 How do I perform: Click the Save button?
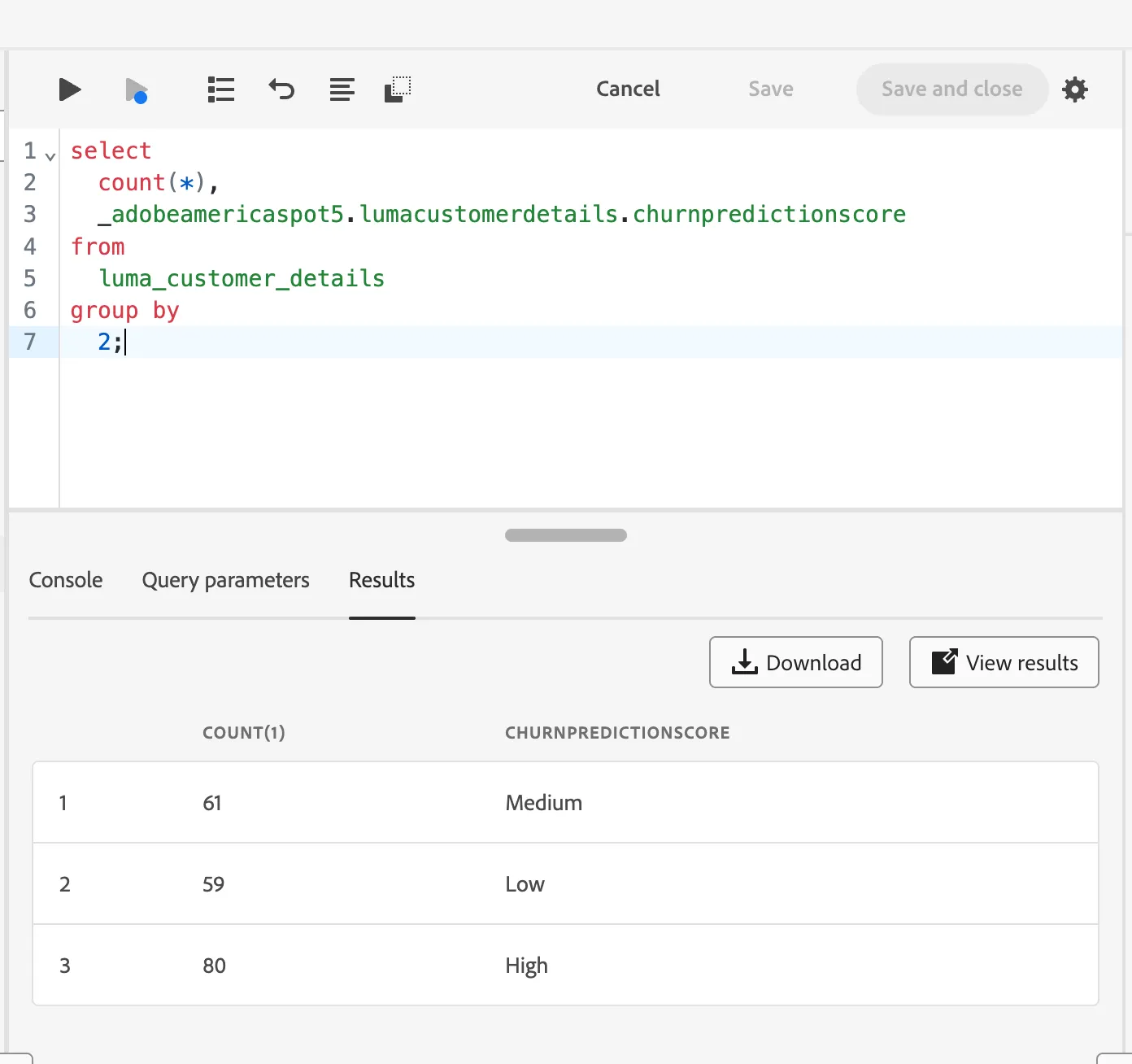(x=771, y=89)
